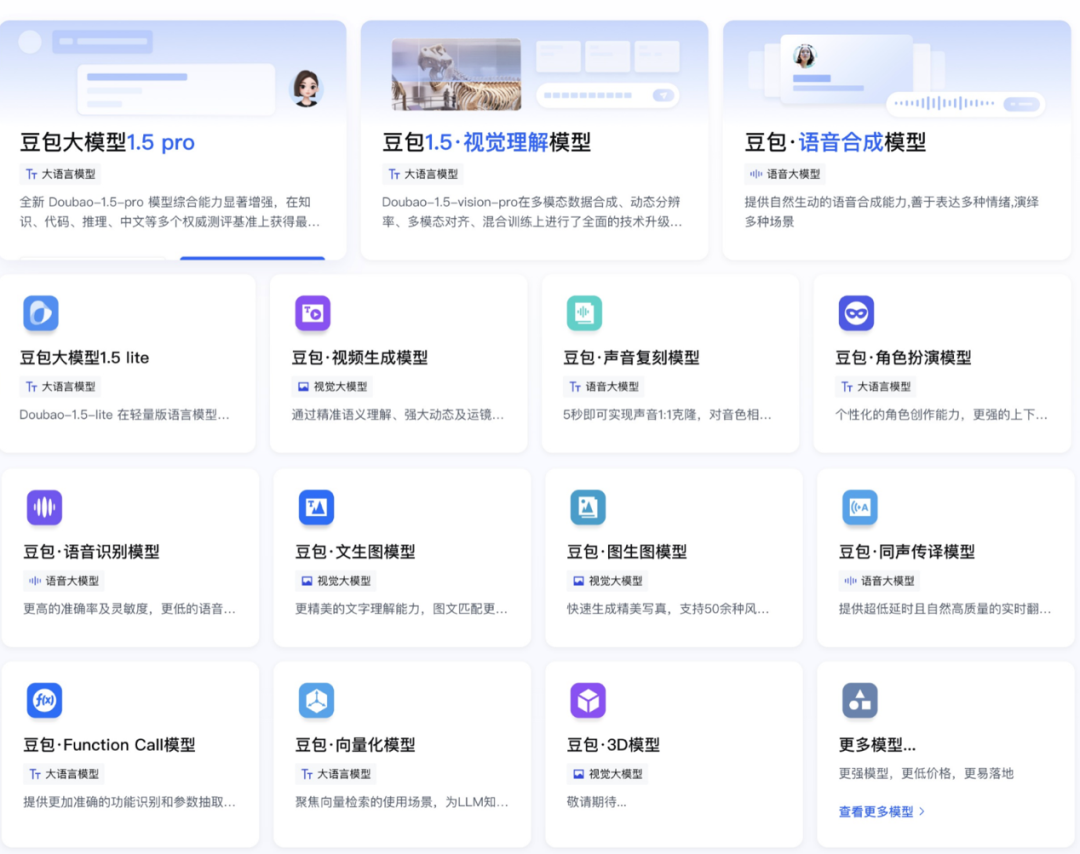1080x854 pixels.
Task: Click the 大语言模型 tag under 1.5 pro
Action: (61, 174)
